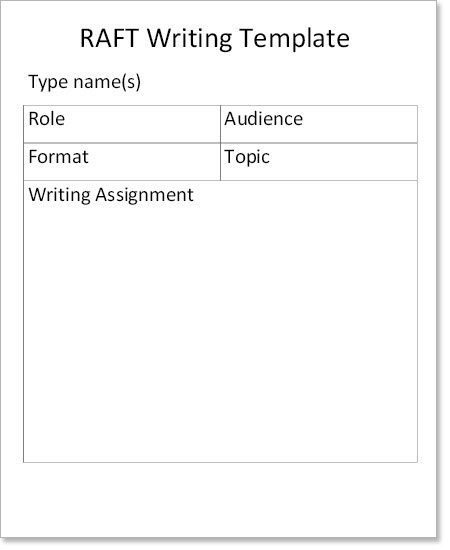Screen dimensions: 450x550
Task: Click inside the Format cell
Action: point(122,162)
